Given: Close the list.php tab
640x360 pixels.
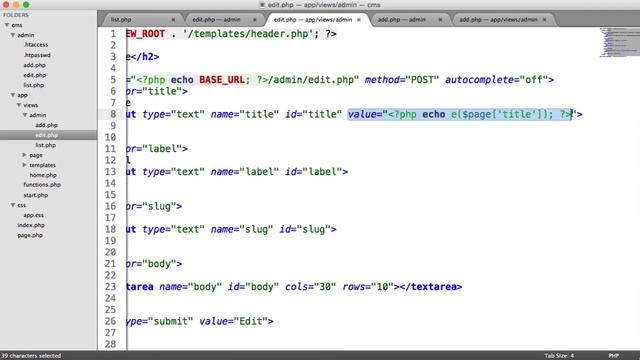Looking at the screenshot, I should [x=173, y=20].
